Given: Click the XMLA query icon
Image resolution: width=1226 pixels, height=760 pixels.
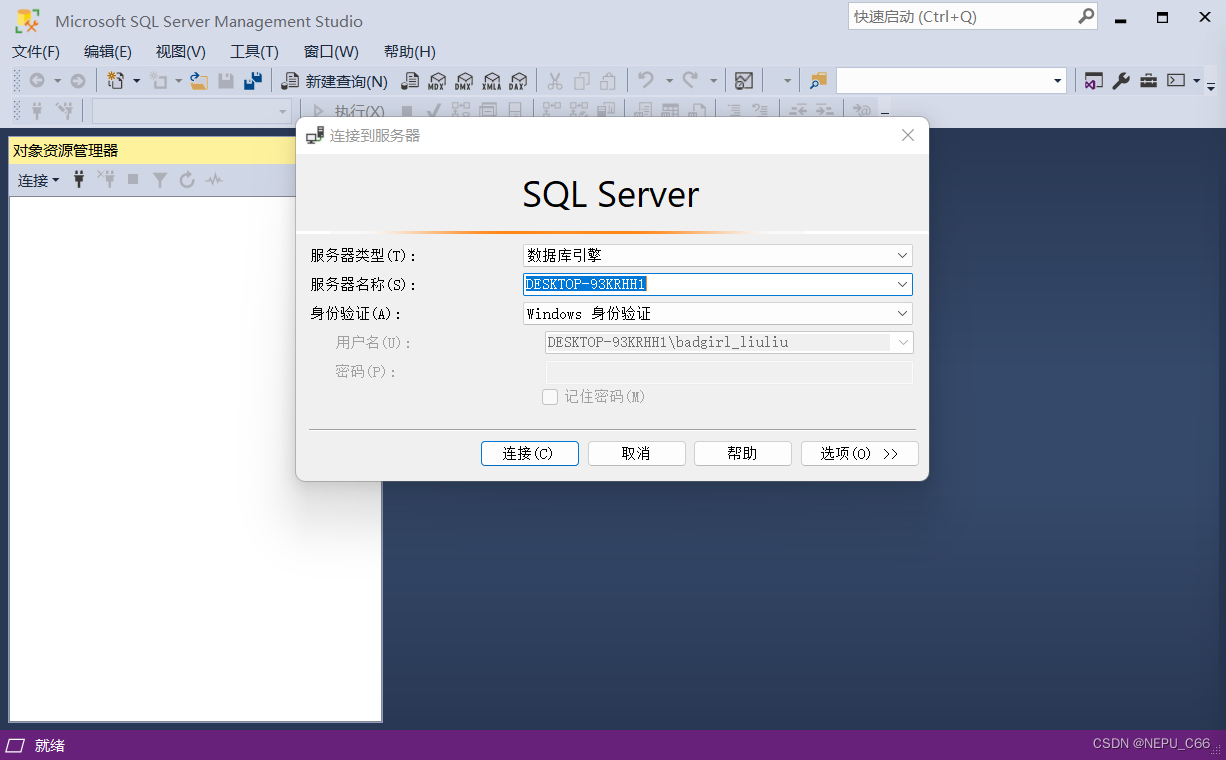Looking at the screenshot, I should (491, 81).
